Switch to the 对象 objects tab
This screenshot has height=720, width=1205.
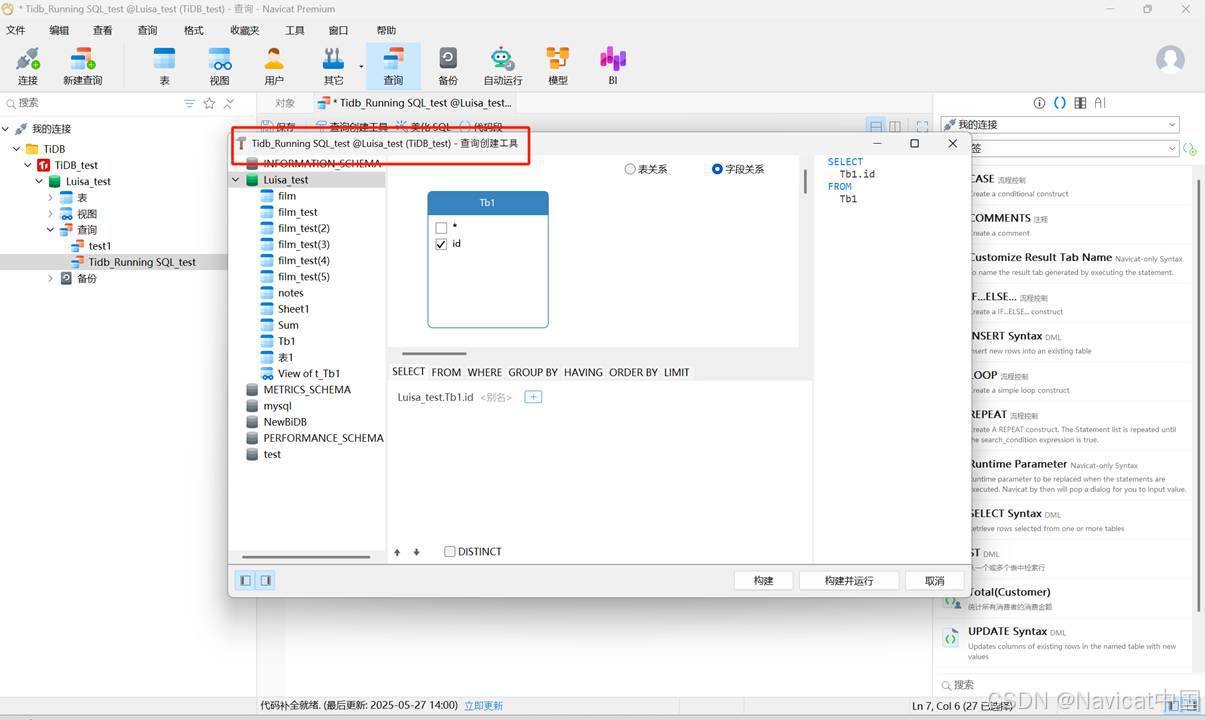pos(285,103)
